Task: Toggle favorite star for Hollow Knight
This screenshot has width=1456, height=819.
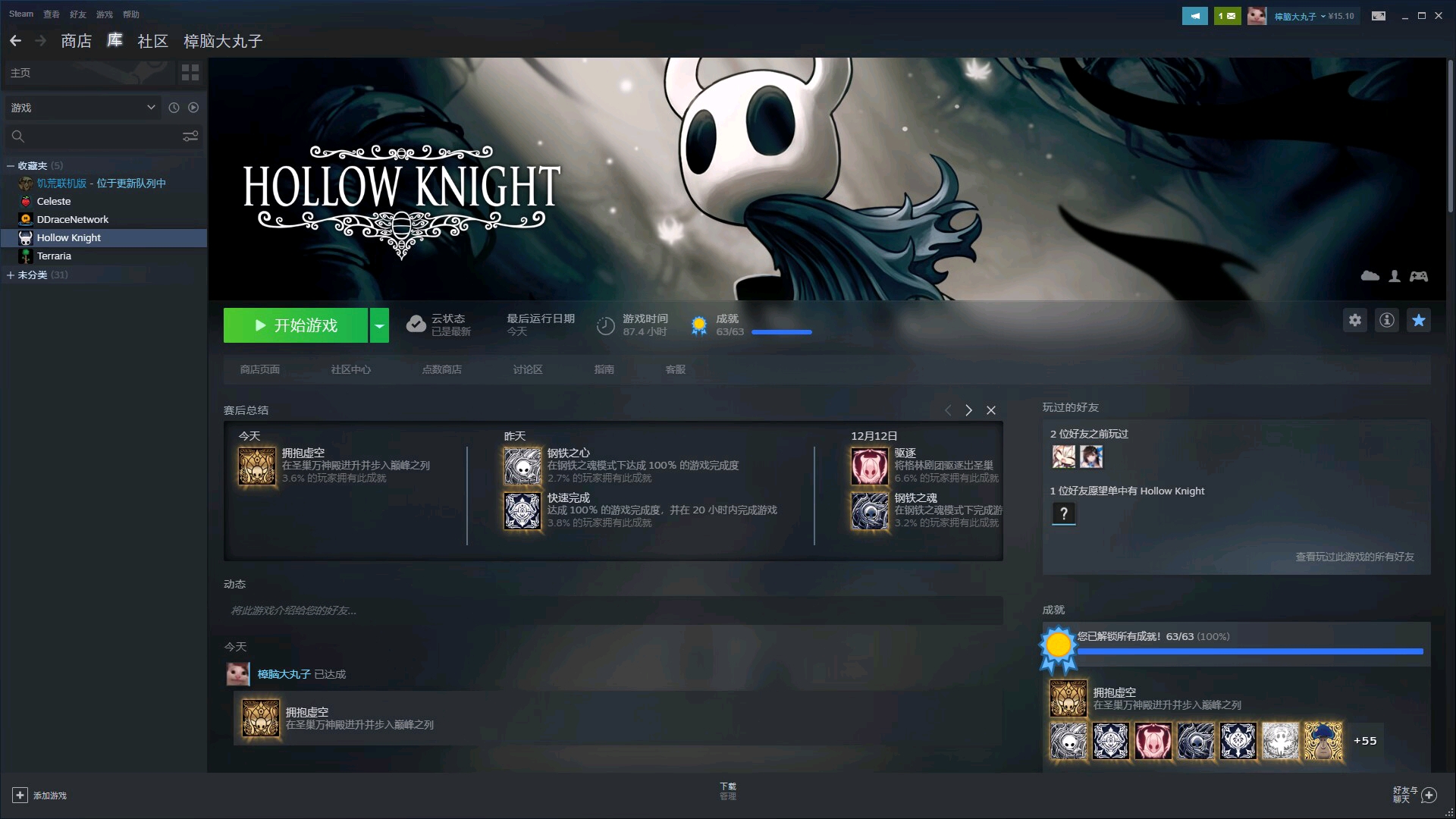Action: (1419, 320)
